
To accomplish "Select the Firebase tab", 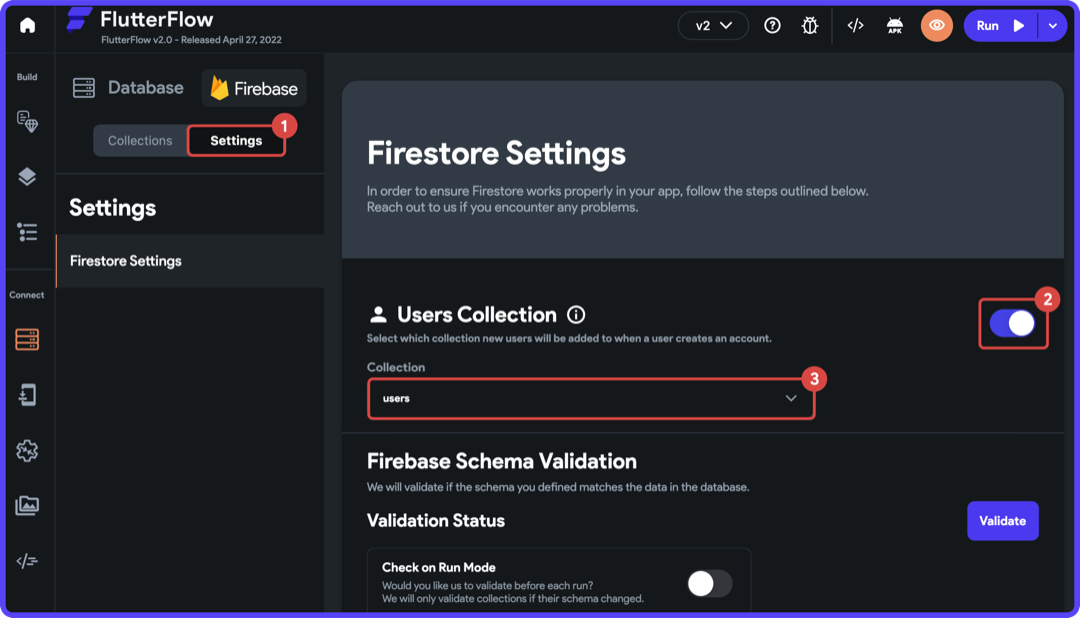I will (x=253, y=87).
